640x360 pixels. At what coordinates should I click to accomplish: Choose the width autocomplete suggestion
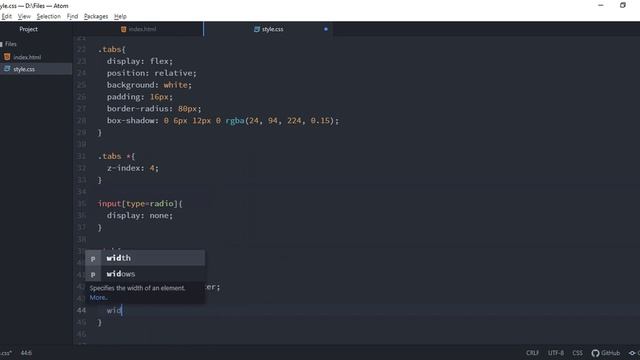tap(145, 258)
